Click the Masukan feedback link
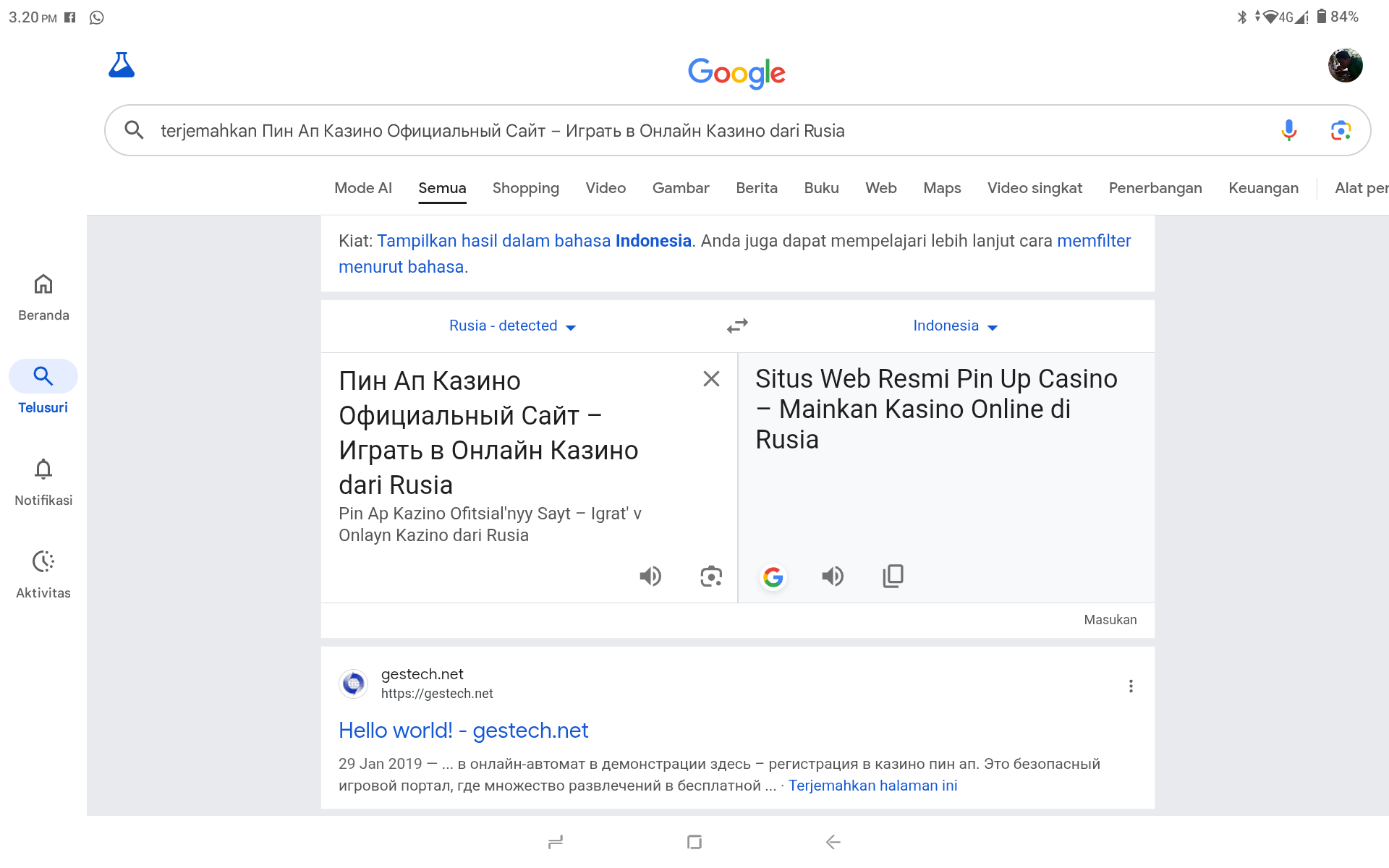 pyautogui.click(x=1110, y=620)
